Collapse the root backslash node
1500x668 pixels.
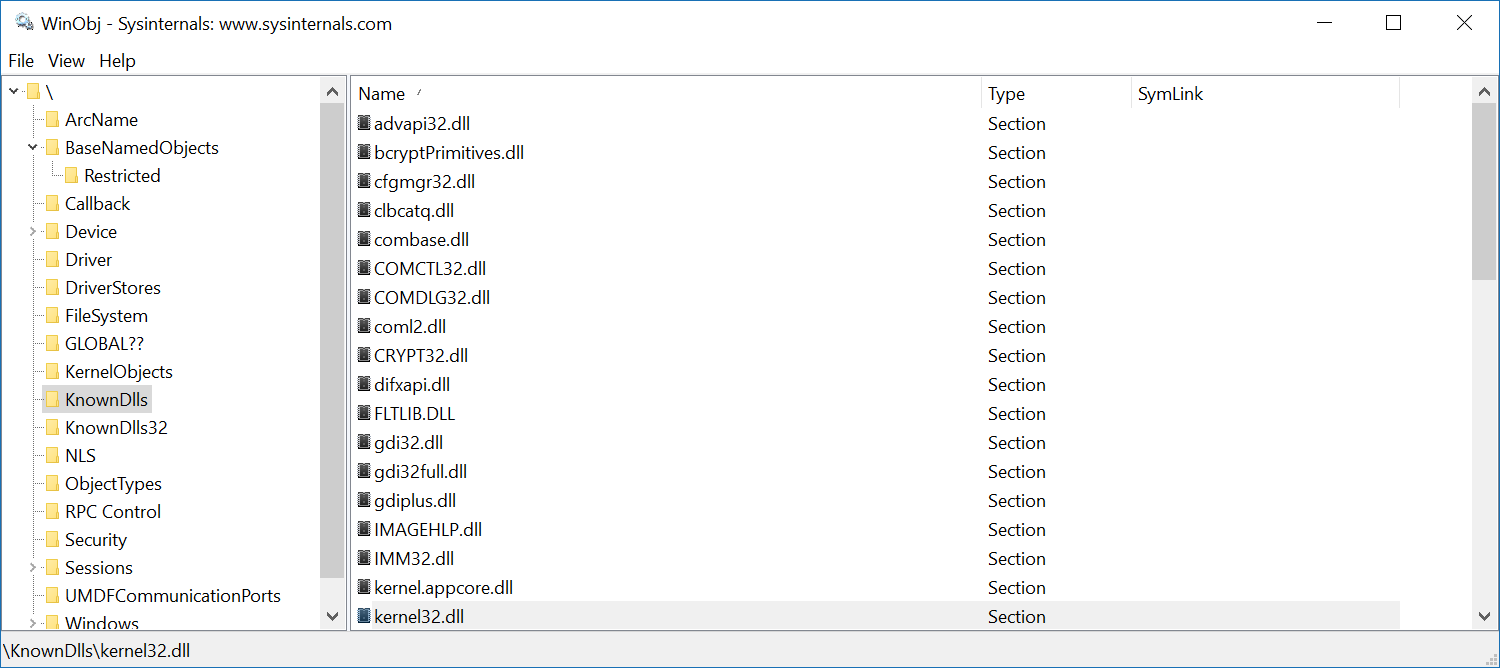[14, 92]
